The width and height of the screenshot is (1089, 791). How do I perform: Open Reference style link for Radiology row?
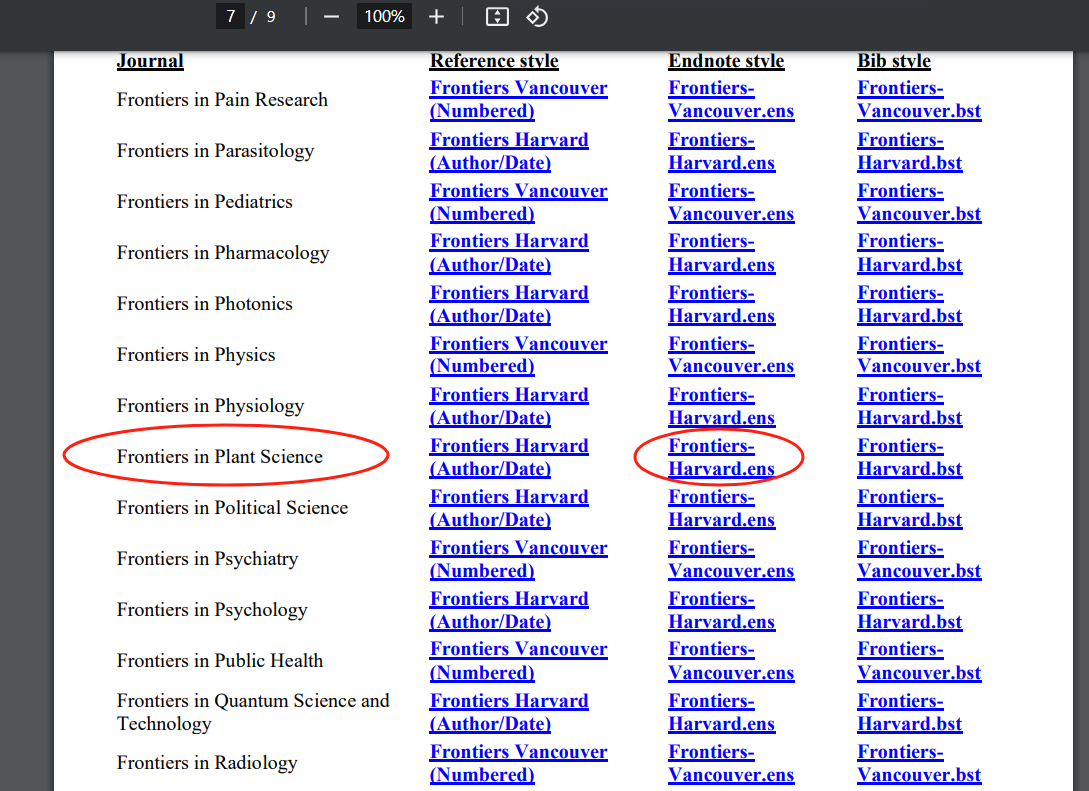click(519, 763)
